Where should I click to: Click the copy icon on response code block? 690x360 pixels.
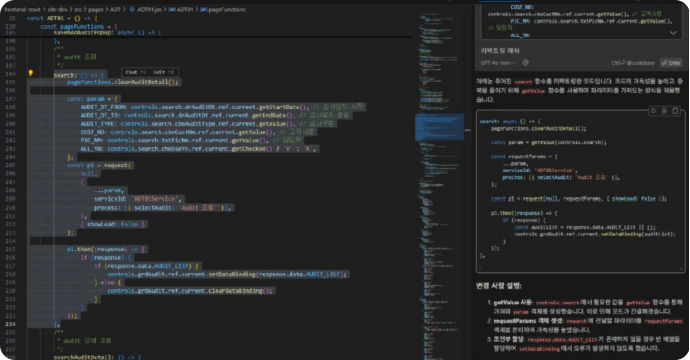point(675,111)
